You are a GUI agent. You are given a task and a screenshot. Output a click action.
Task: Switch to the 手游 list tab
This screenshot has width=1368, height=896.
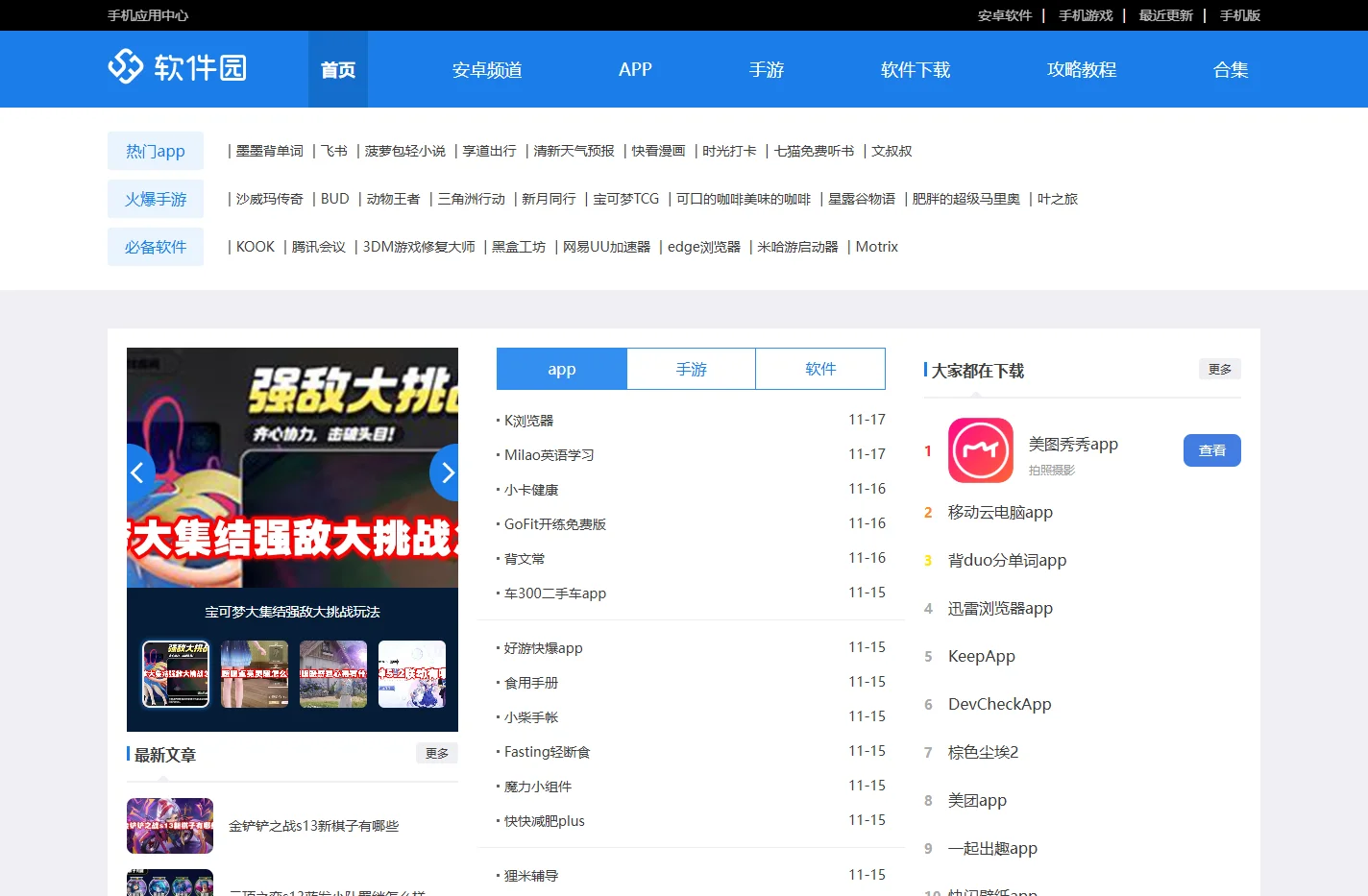pos(692,369)
